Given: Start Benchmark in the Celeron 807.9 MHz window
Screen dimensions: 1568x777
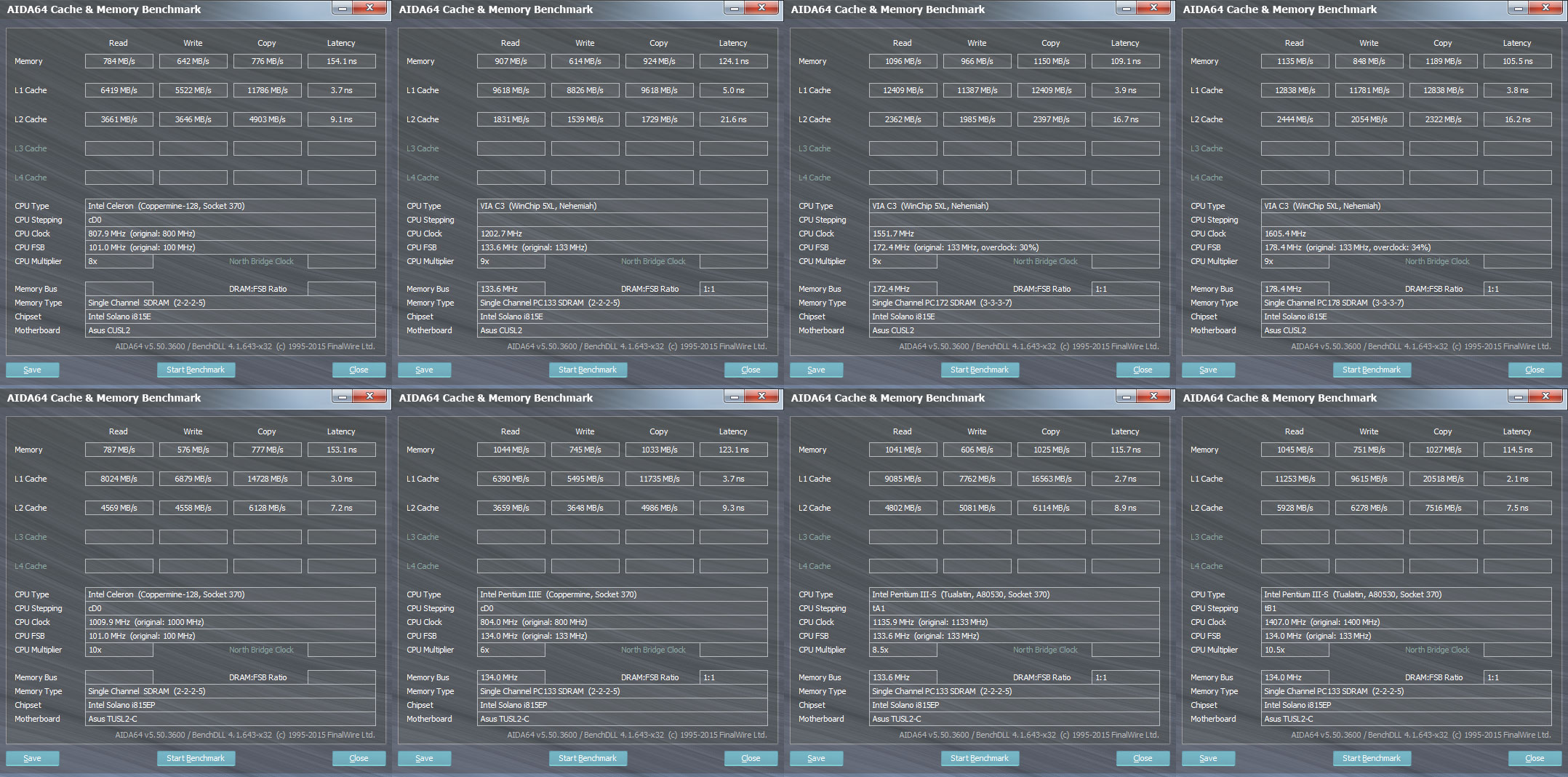Looking at the screenshot, I should 196,370.
